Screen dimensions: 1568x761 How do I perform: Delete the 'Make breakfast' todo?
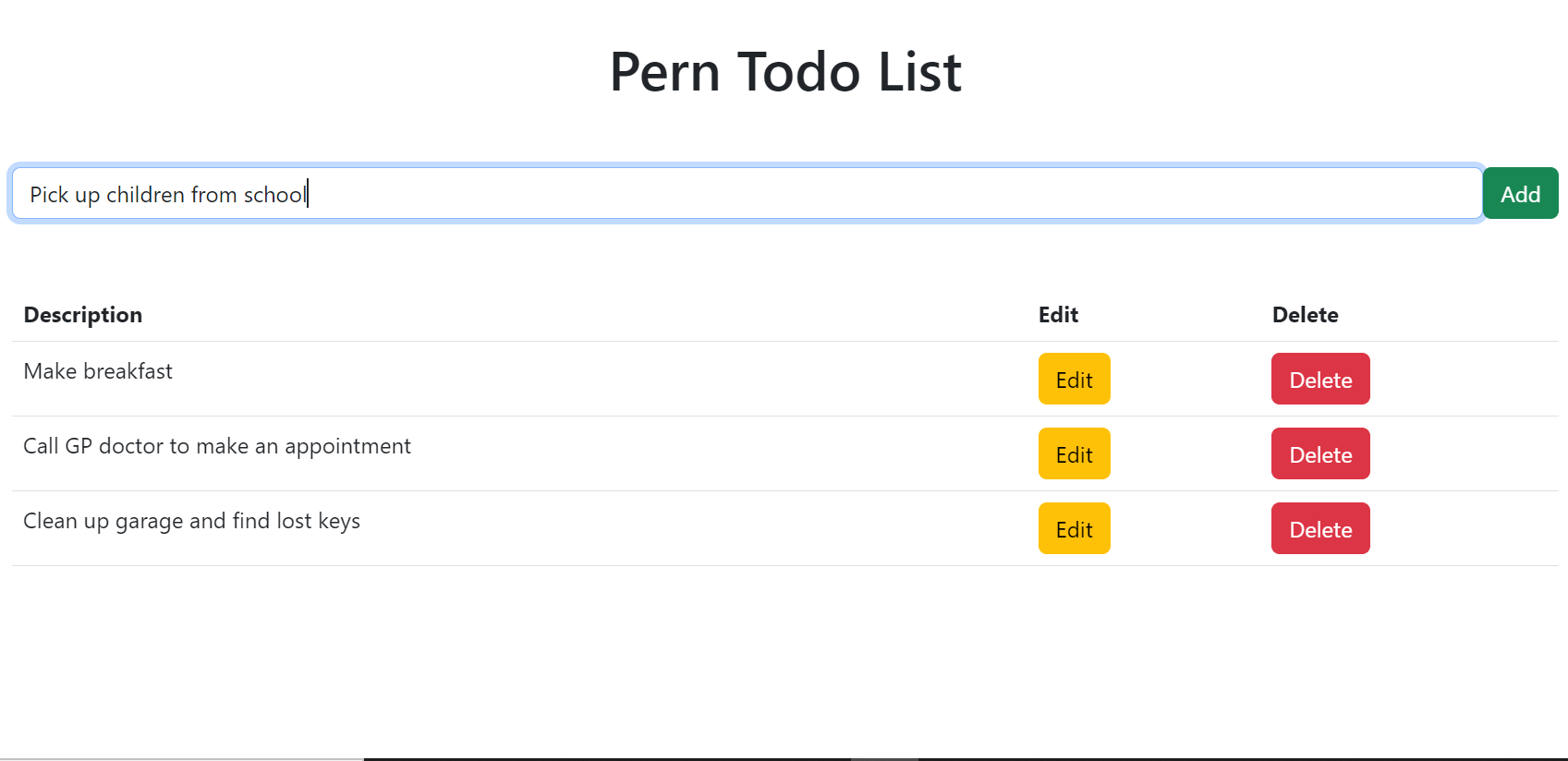coord(1319,380)
